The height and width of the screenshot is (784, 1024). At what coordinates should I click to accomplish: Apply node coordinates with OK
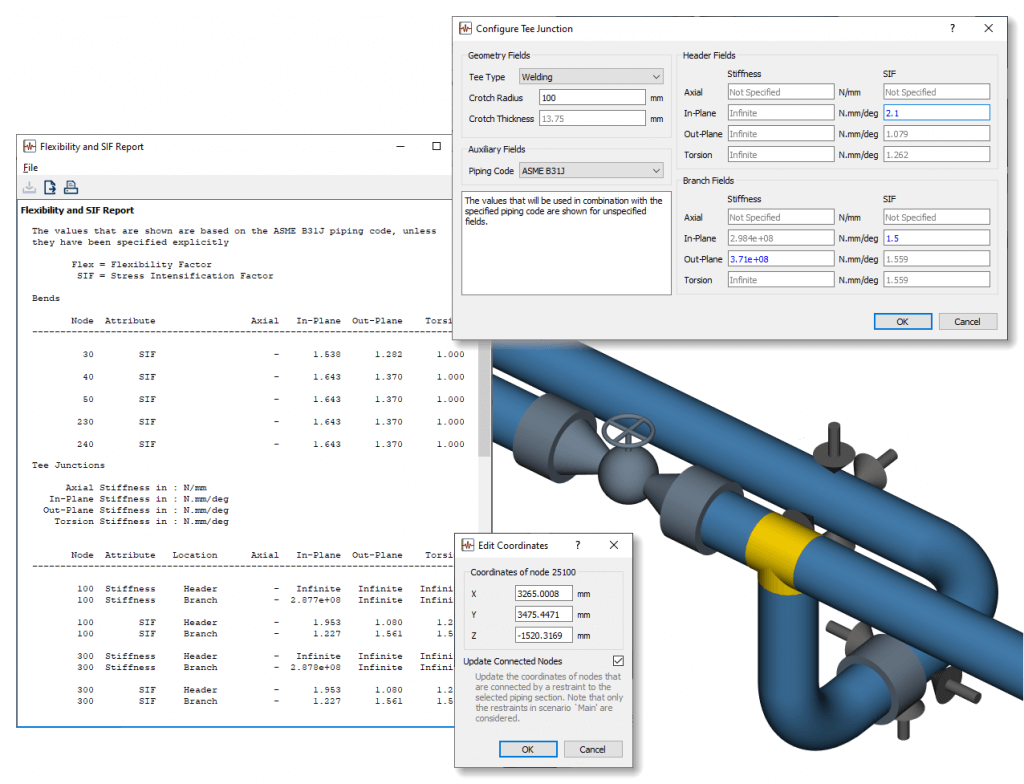[x=528, y=749]
